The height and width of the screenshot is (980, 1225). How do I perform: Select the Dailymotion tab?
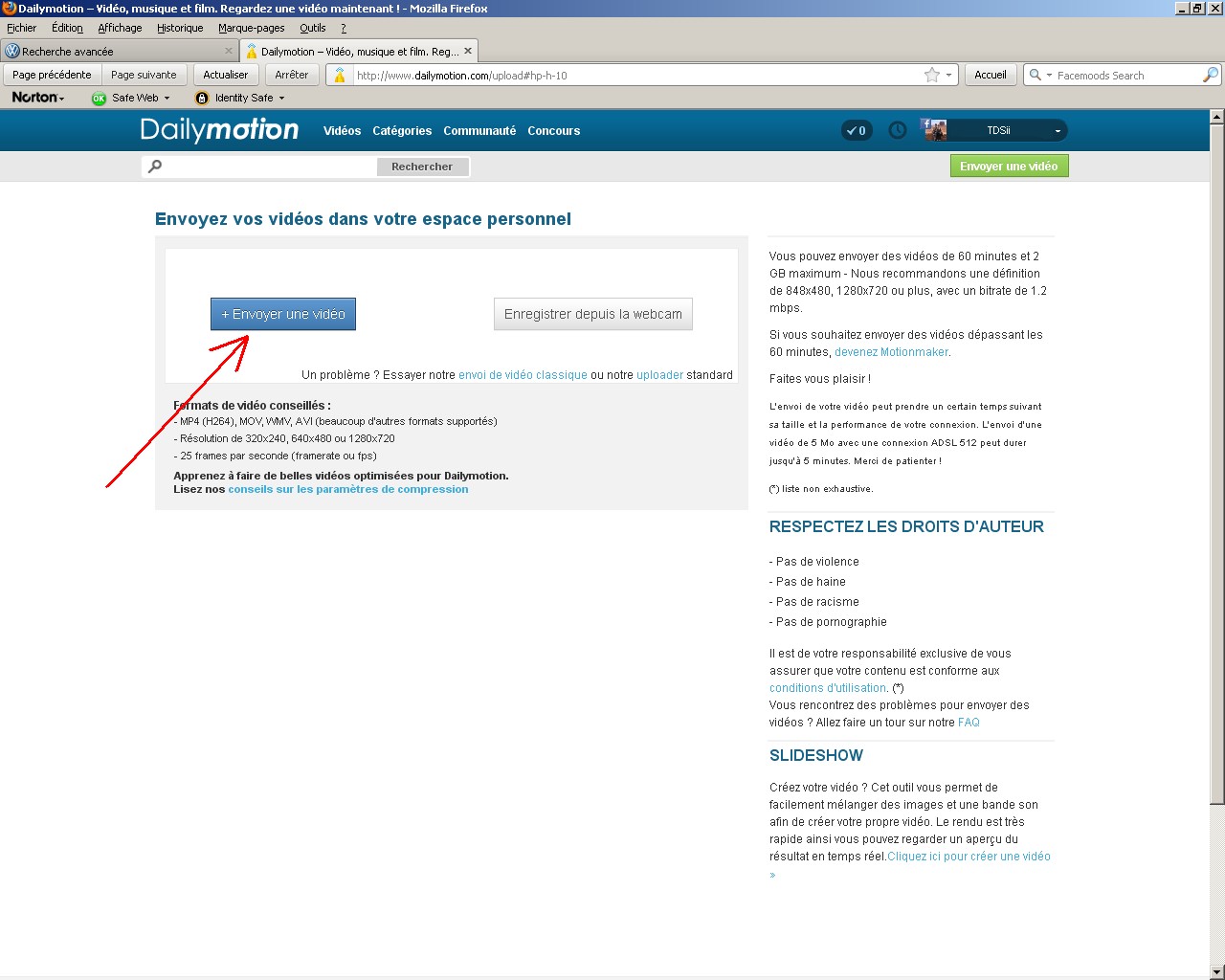358,51
